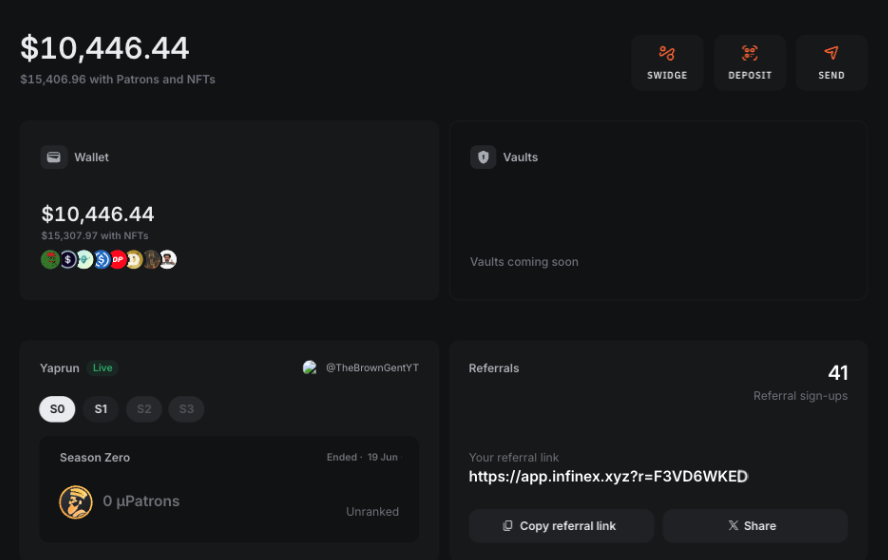Click the Yaprun section title
The width and height of the screenshot is (888, 560).
59,368
